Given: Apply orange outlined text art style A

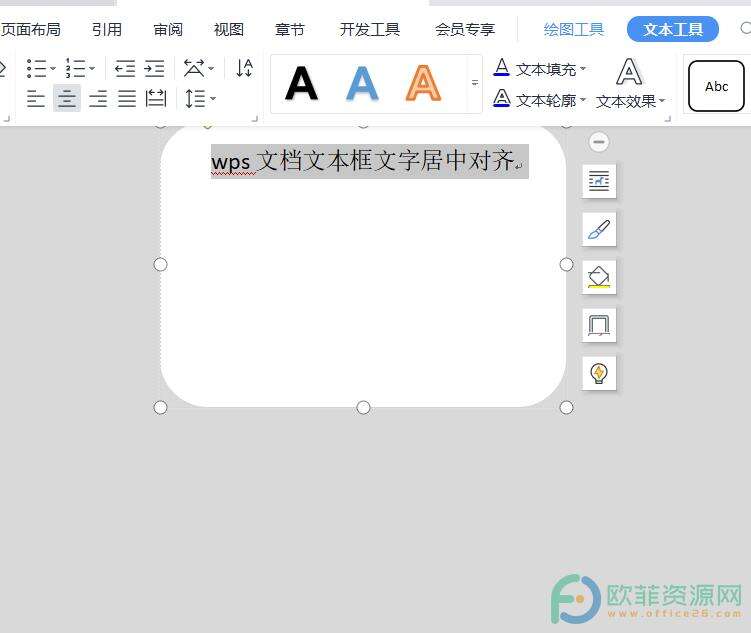Looking at the screenshot, I should pos(423,83).
